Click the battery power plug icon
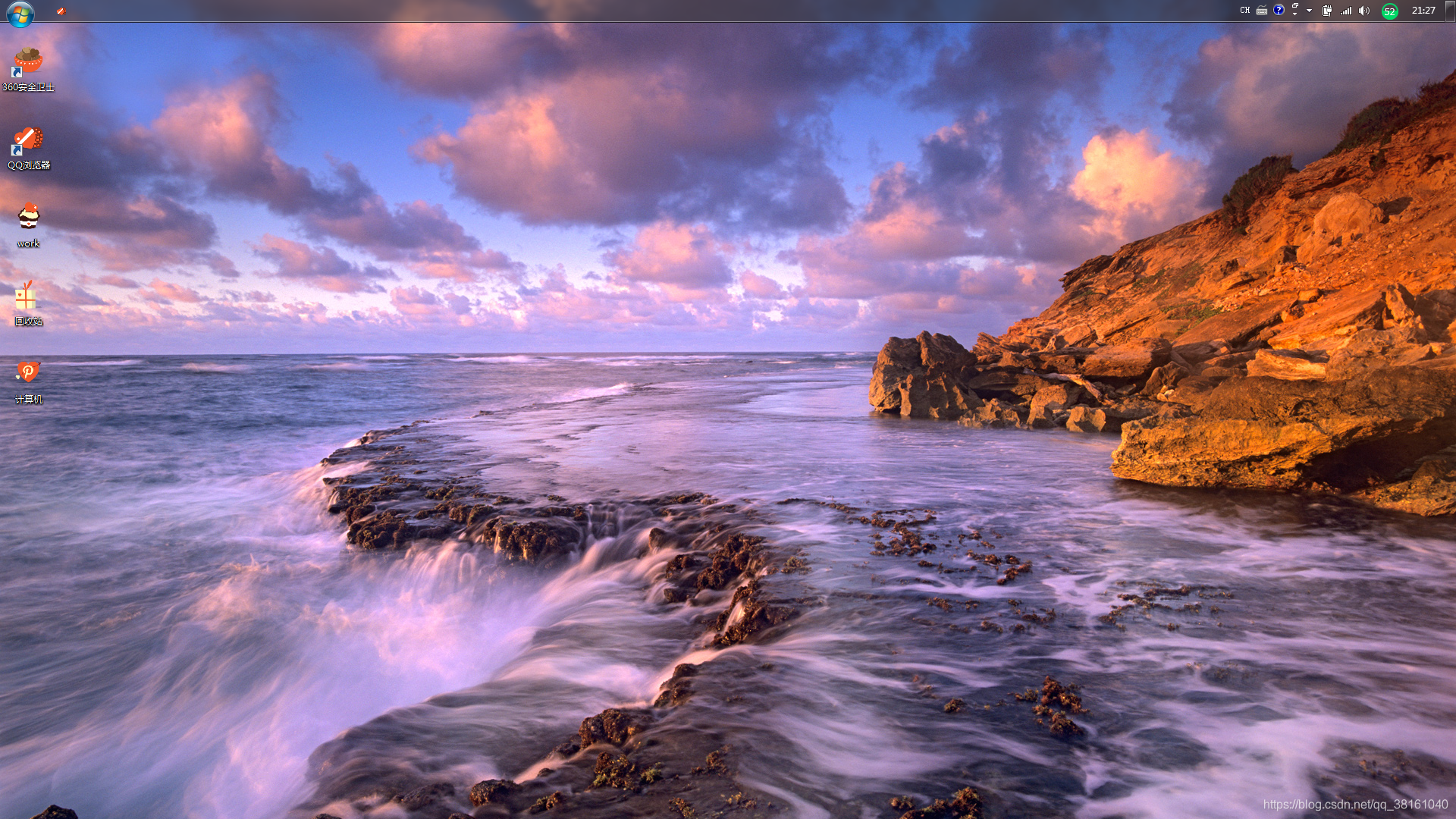The image size is (1456, 819). [1327, 11]
